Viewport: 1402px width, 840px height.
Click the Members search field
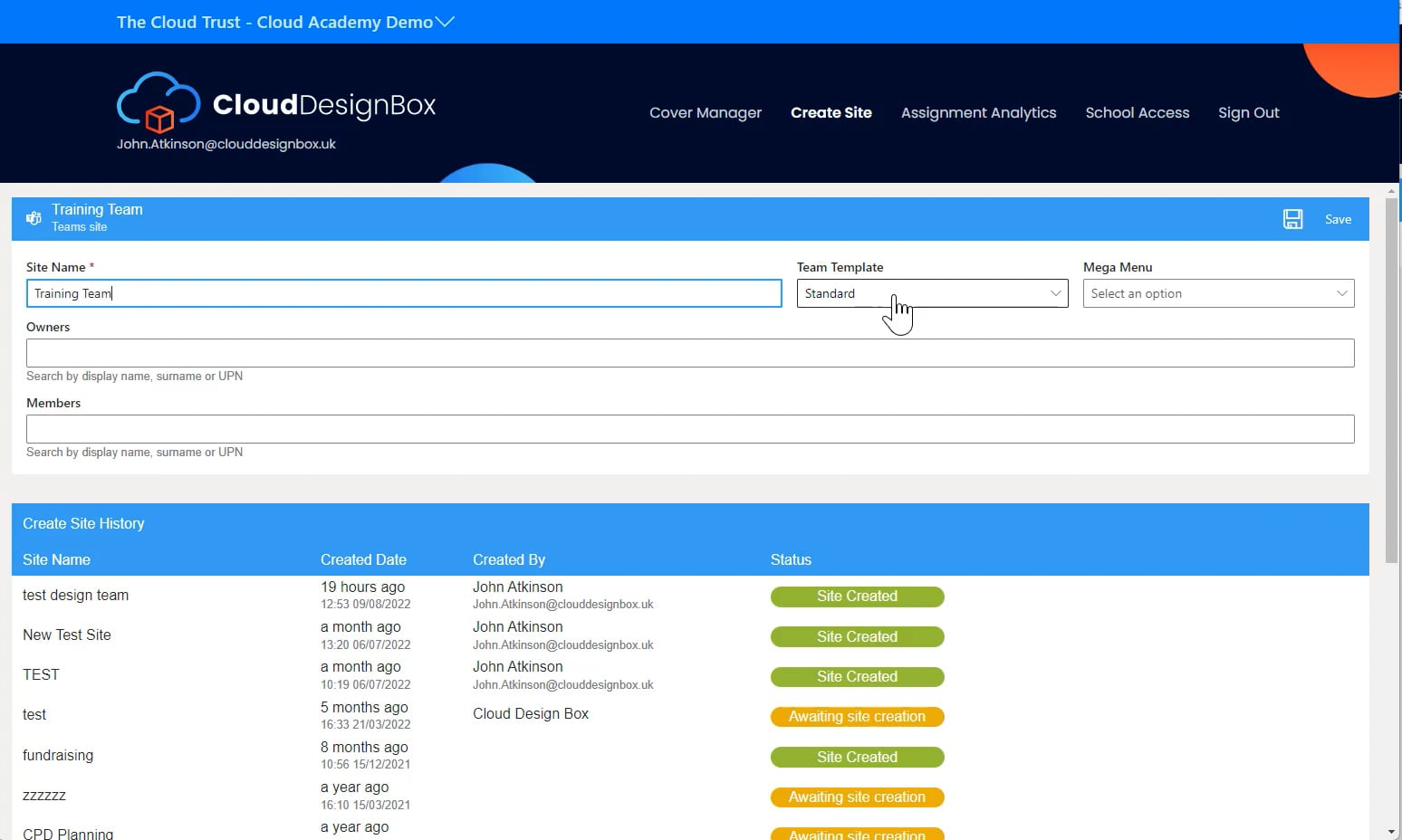pos(690,429)
